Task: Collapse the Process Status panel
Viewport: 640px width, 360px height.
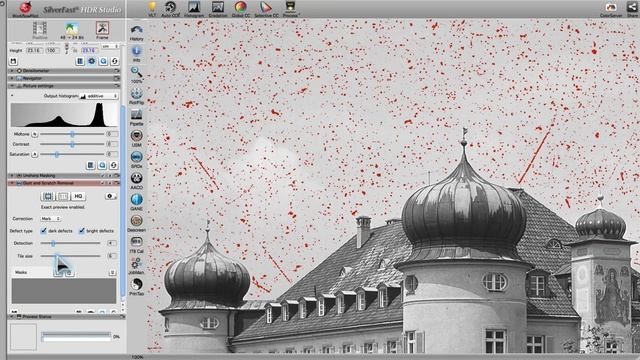Action: (x=12, y=316)
